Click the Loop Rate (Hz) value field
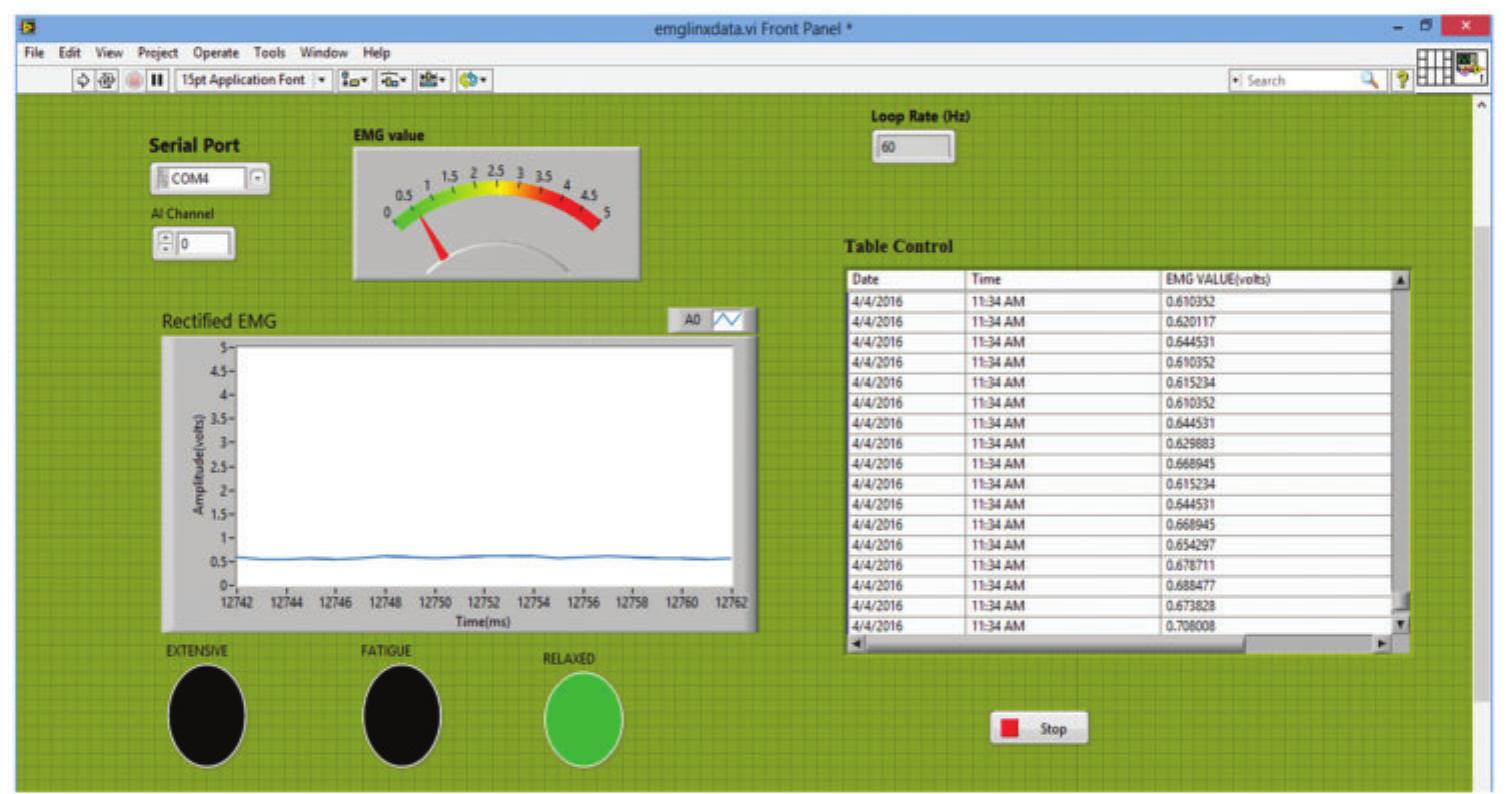1506x794 pixels. (913, 147)
